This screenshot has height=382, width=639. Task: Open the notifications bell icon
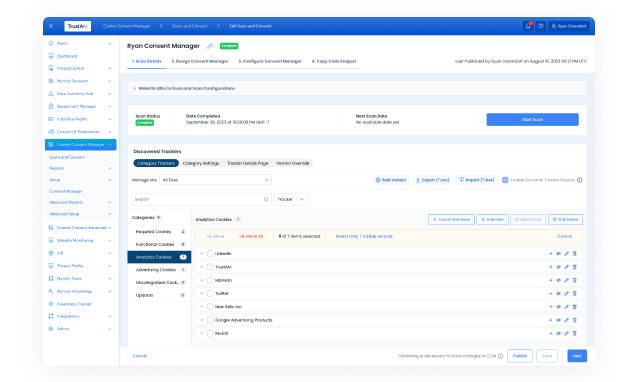[x=528, y=26]
